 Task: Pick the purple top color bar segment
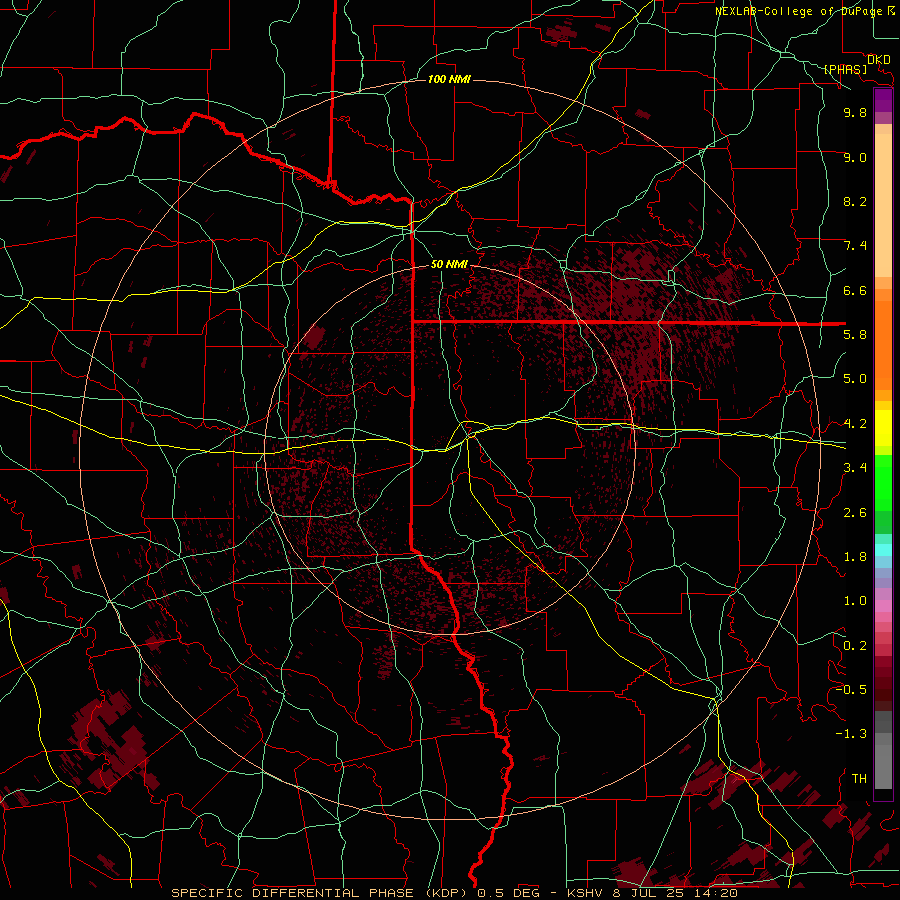coord(883,100)
